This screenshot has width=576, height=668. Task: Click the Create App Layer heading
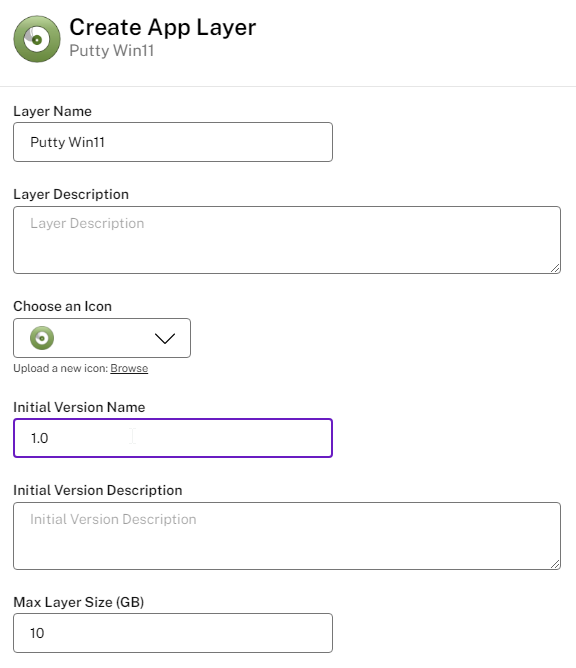click(163, 27)
